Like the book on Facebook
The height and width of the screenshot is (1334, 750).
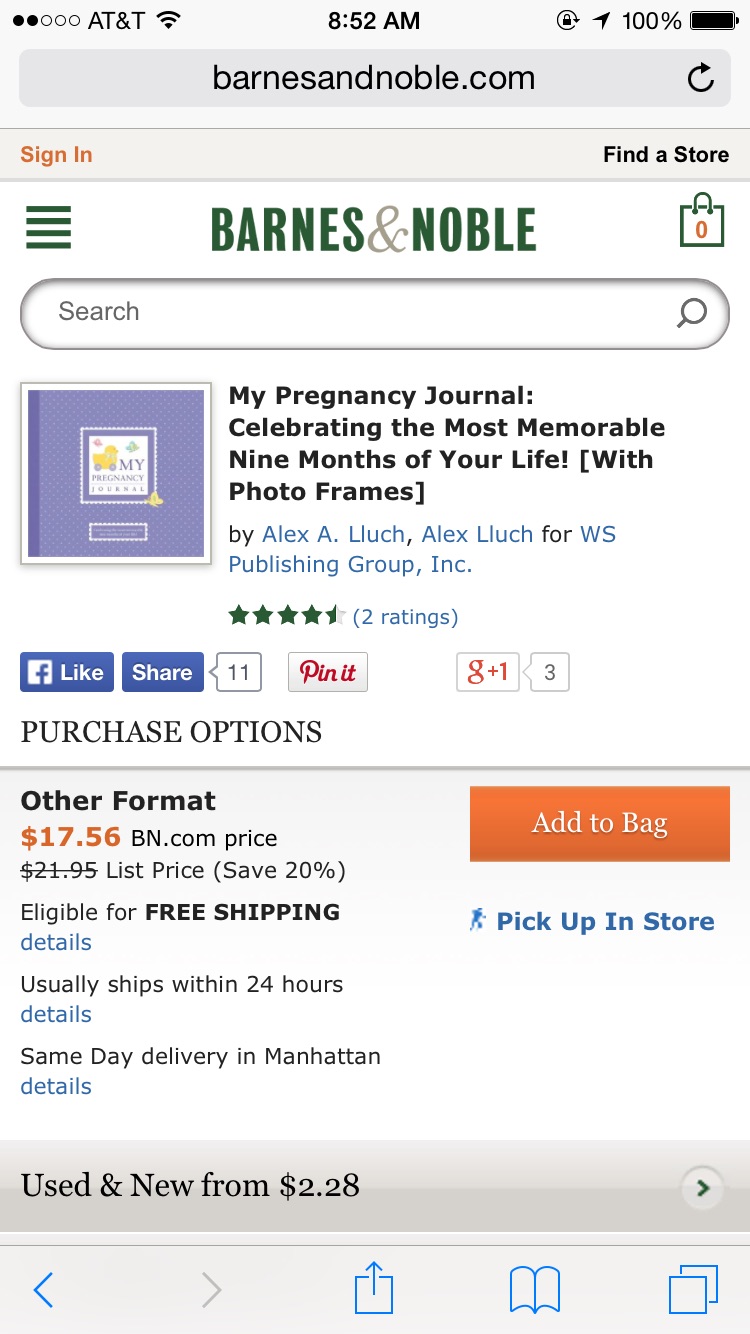click(x=67, y=672)
